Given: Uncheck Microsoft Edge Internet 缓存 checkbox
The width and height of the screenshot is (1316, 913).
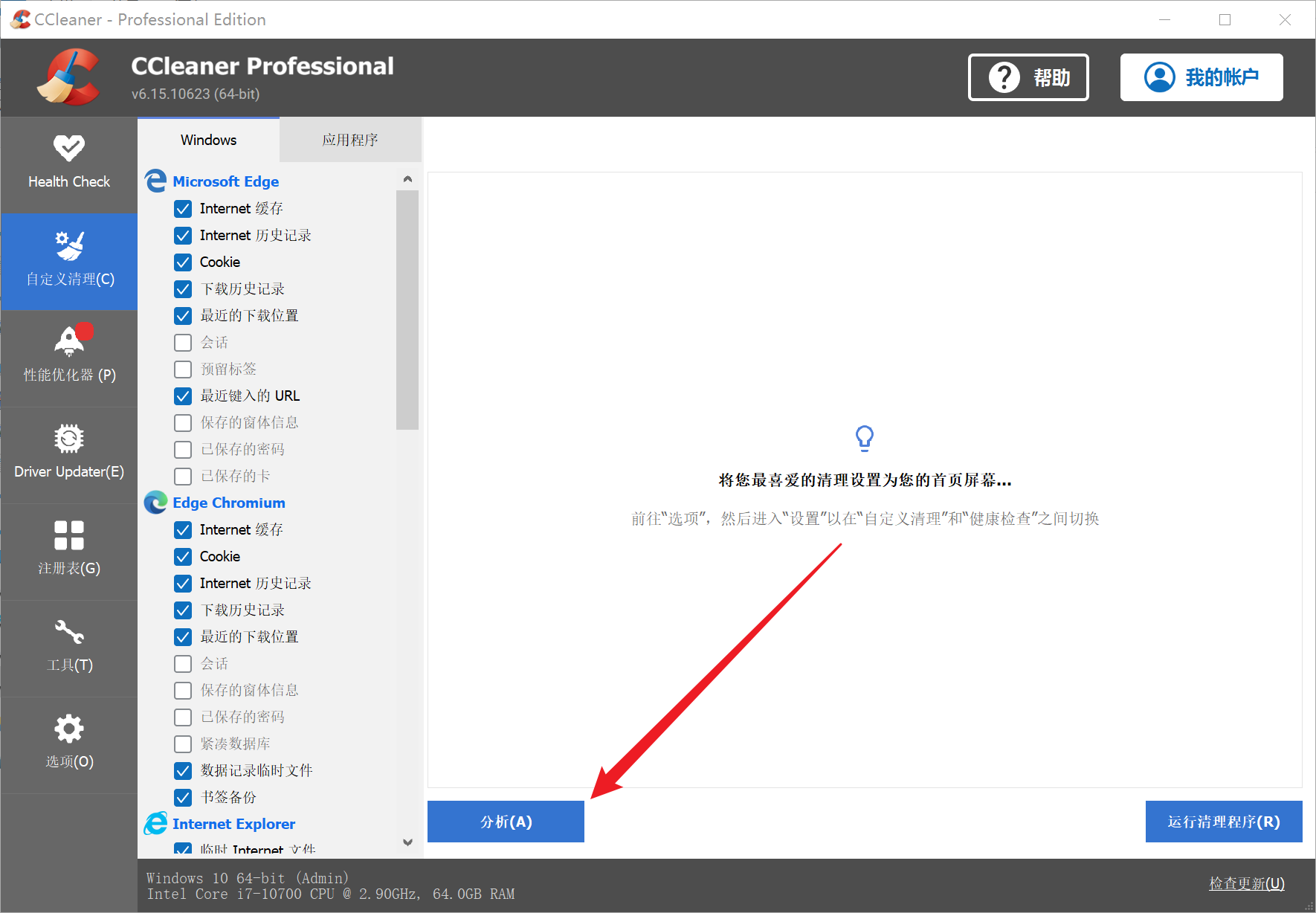Looking at the screenshot, I should pyautogui.click(x=183, y=209).
